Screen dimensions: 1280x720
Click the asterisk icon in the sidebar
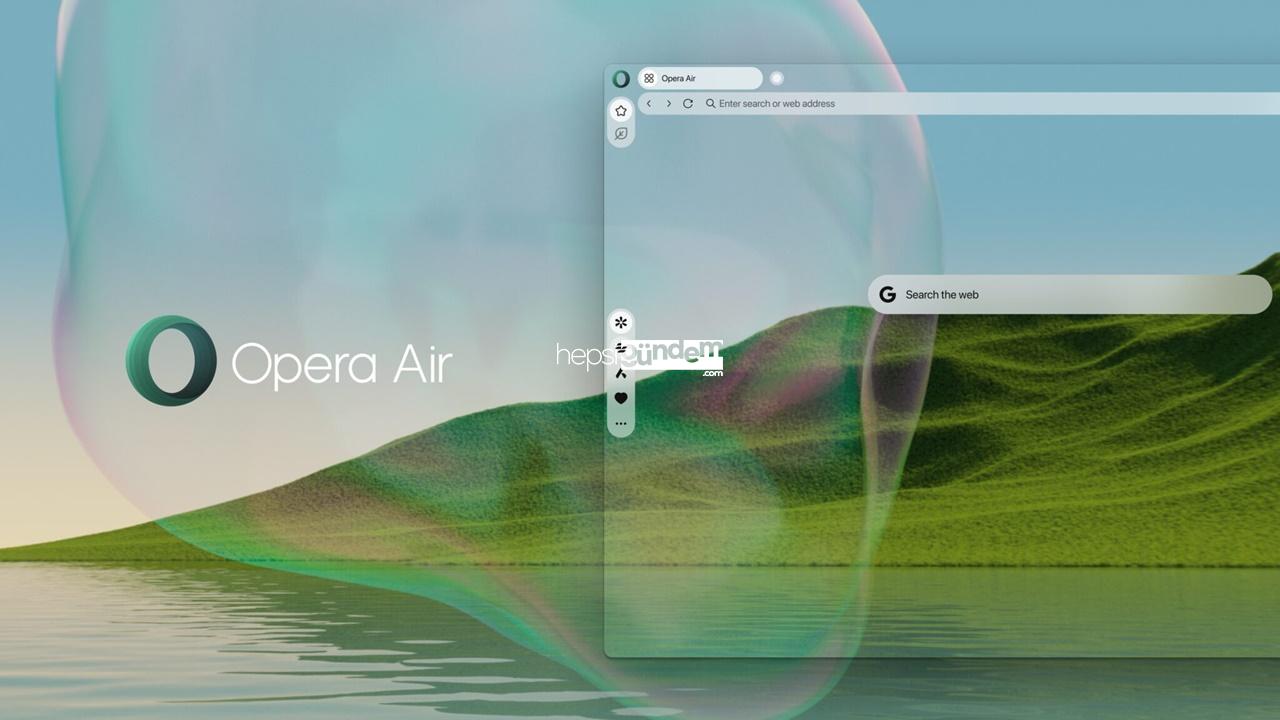(x=621, y=322)
